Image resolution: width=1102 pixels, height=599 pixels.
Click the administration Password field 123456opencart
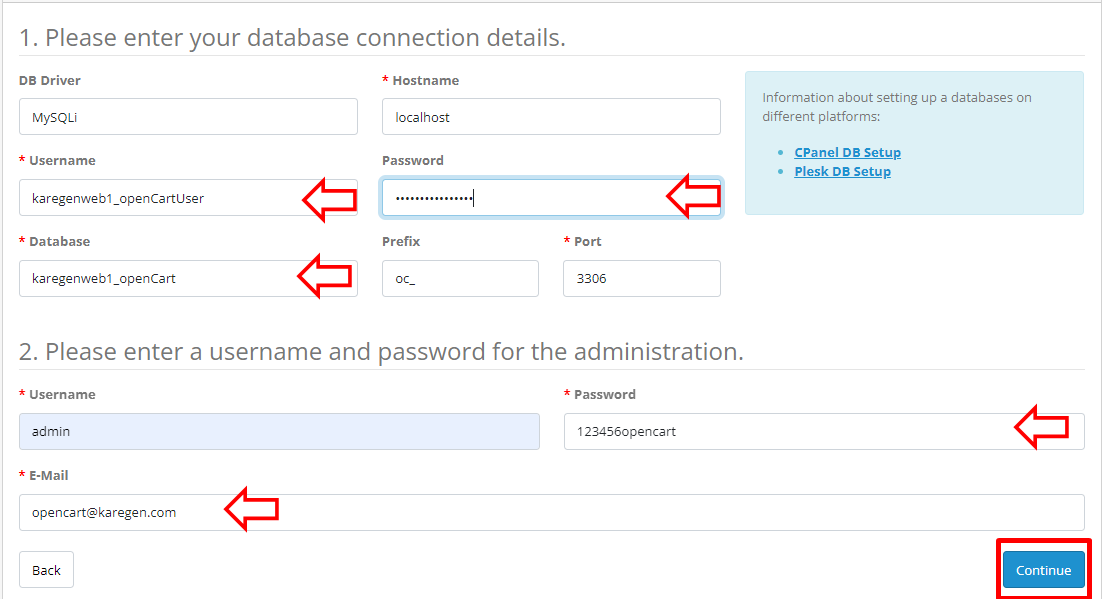pyautogui.click(x=824, y=432)
